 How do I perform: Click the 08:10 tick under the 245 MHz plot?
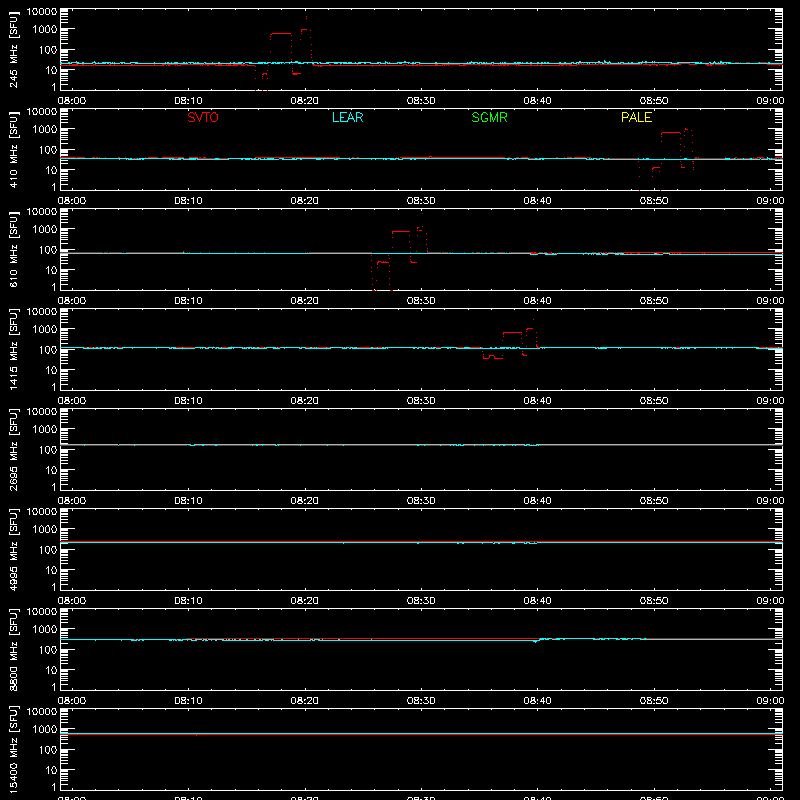(x=188, y=101)
